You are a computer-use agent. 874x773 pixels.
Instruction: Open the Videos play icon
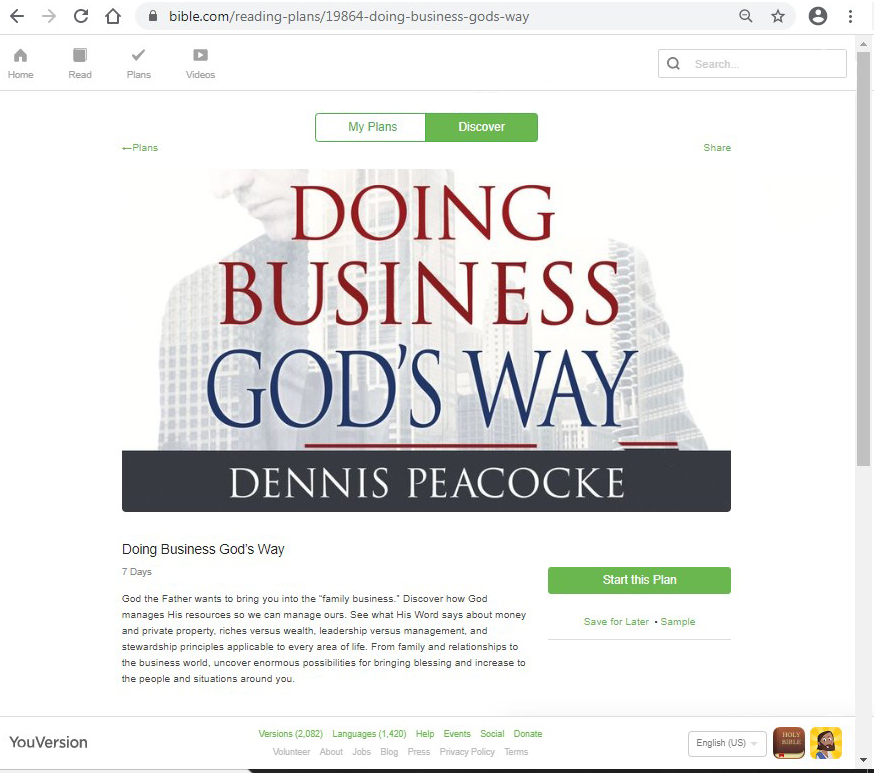pyautogui.click(x=201, y=55)
